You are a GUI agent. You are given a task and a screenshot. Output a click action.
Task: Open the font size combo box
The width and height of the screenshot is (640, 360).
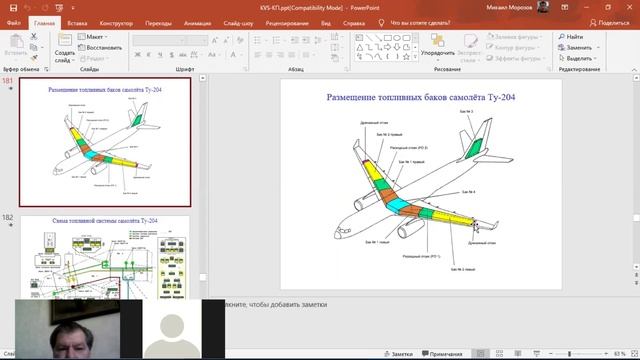coord(197,40)
